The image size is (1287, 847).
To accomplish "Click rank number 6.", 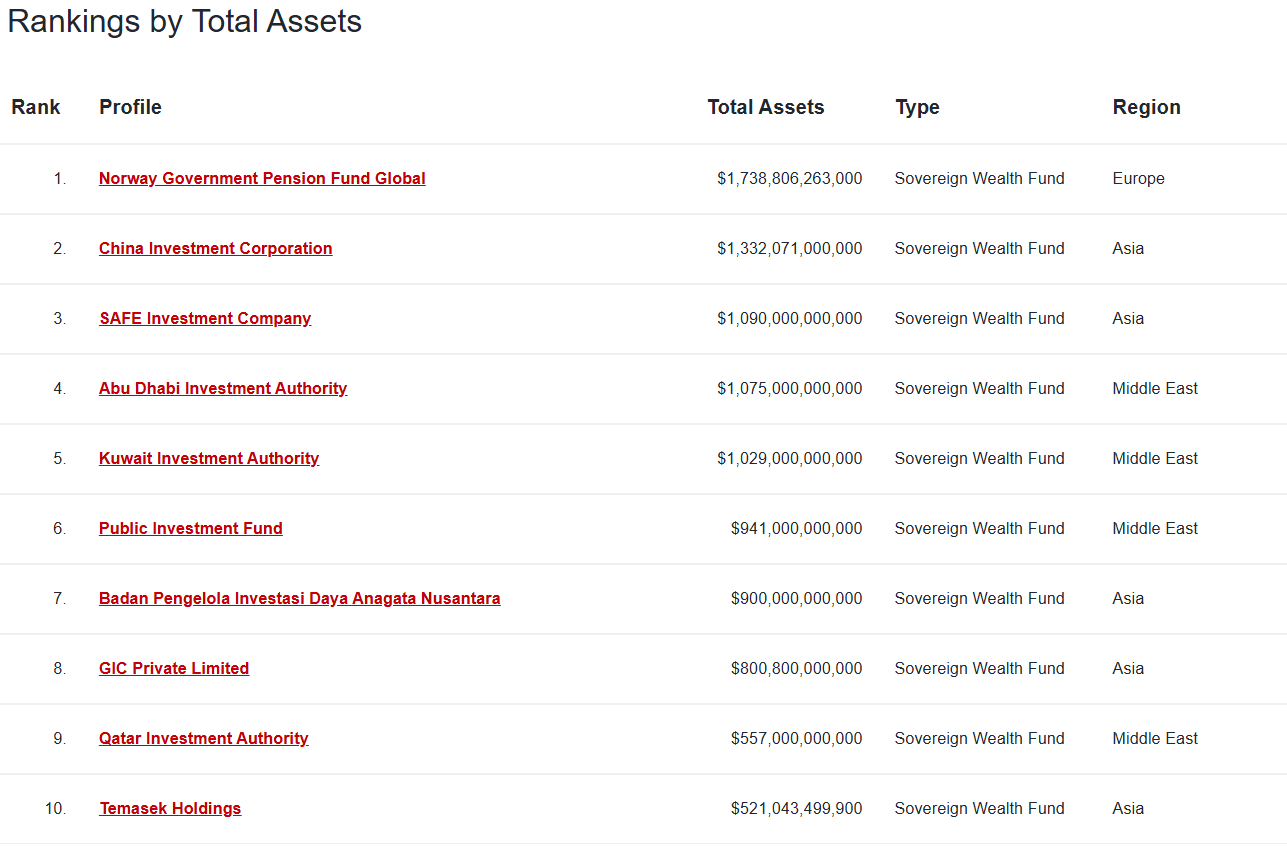I will [60, 528].
